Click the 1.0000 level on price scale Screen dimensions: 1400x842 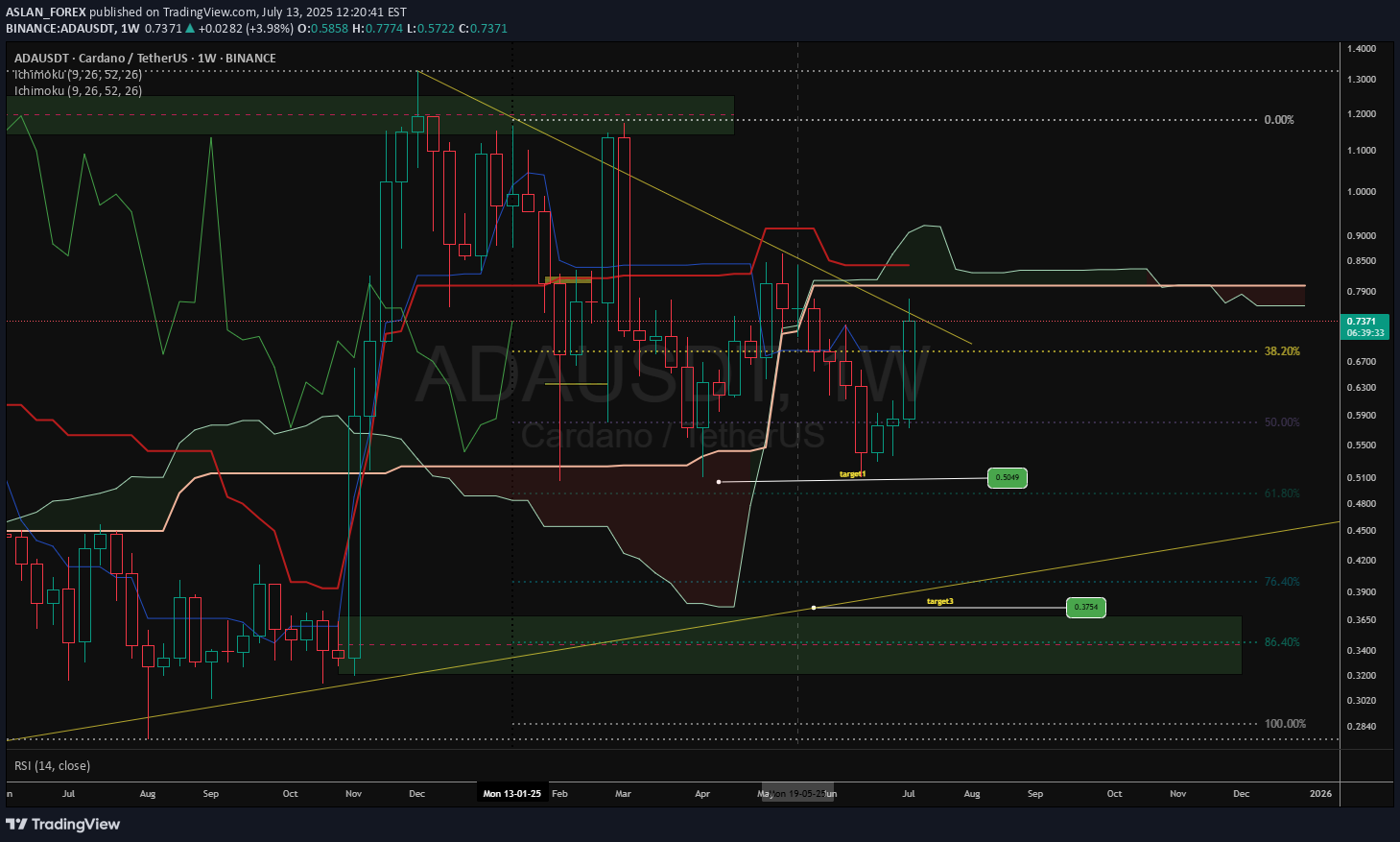(1362, 192)
